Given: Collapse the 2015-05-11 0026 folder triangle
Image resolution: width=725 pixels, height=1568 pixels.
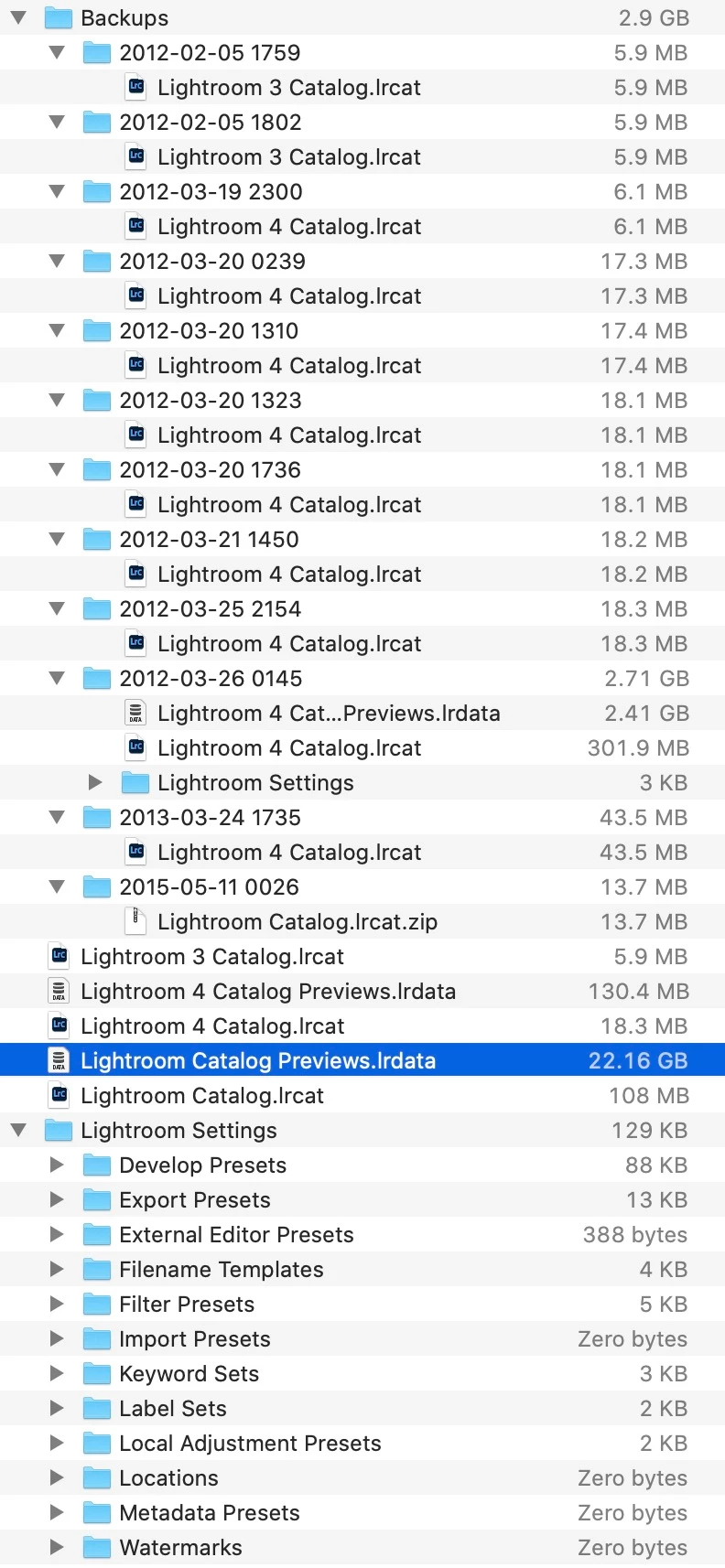Looking at the screenshot, I should pos(57,886).
